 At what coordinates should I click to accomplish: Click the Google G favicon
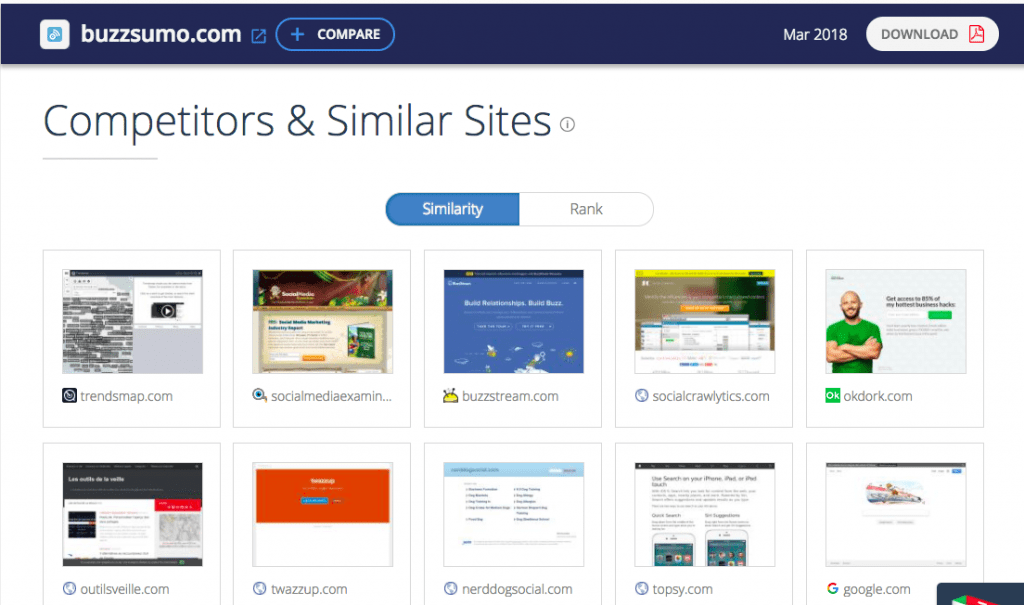click(x=833, y=588)
